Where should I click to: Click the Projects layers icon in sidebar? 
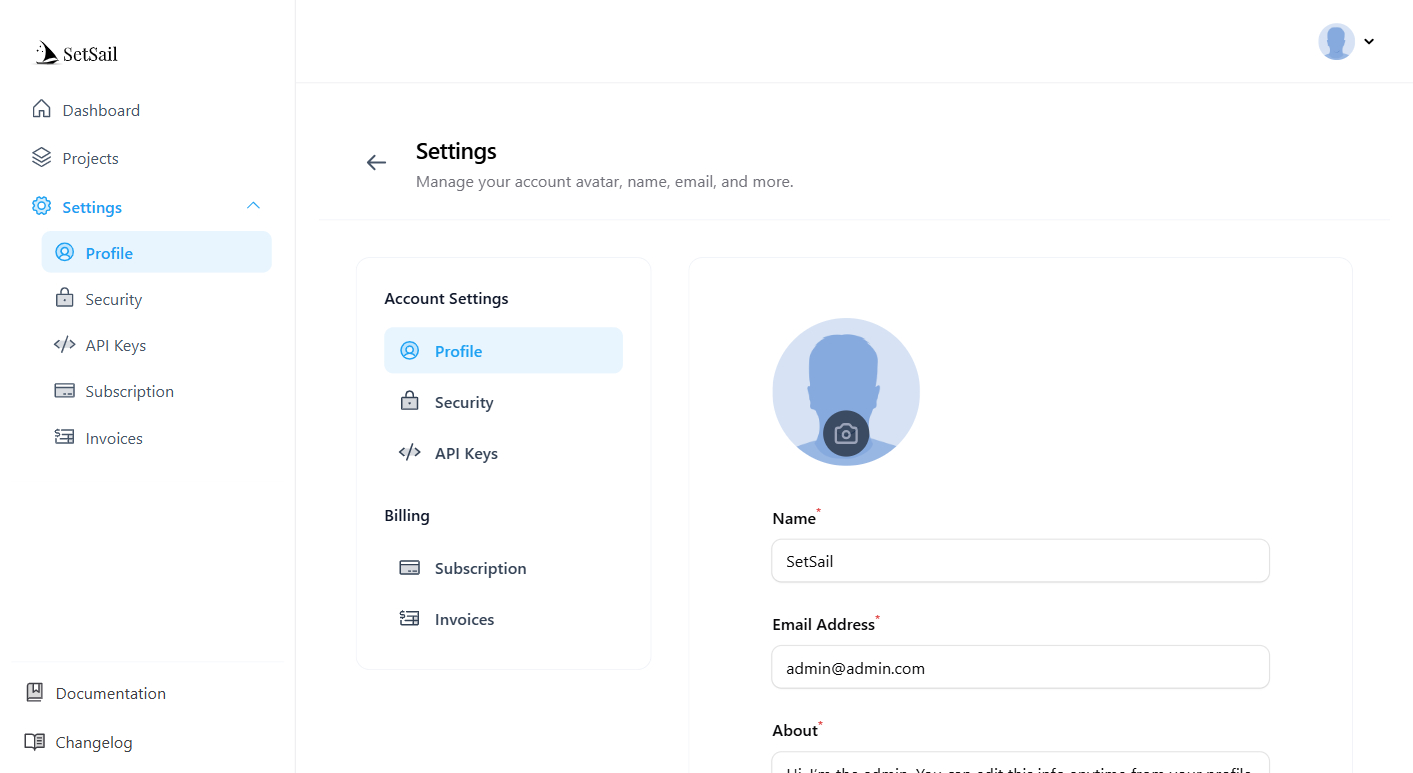[x=41, y=157]
